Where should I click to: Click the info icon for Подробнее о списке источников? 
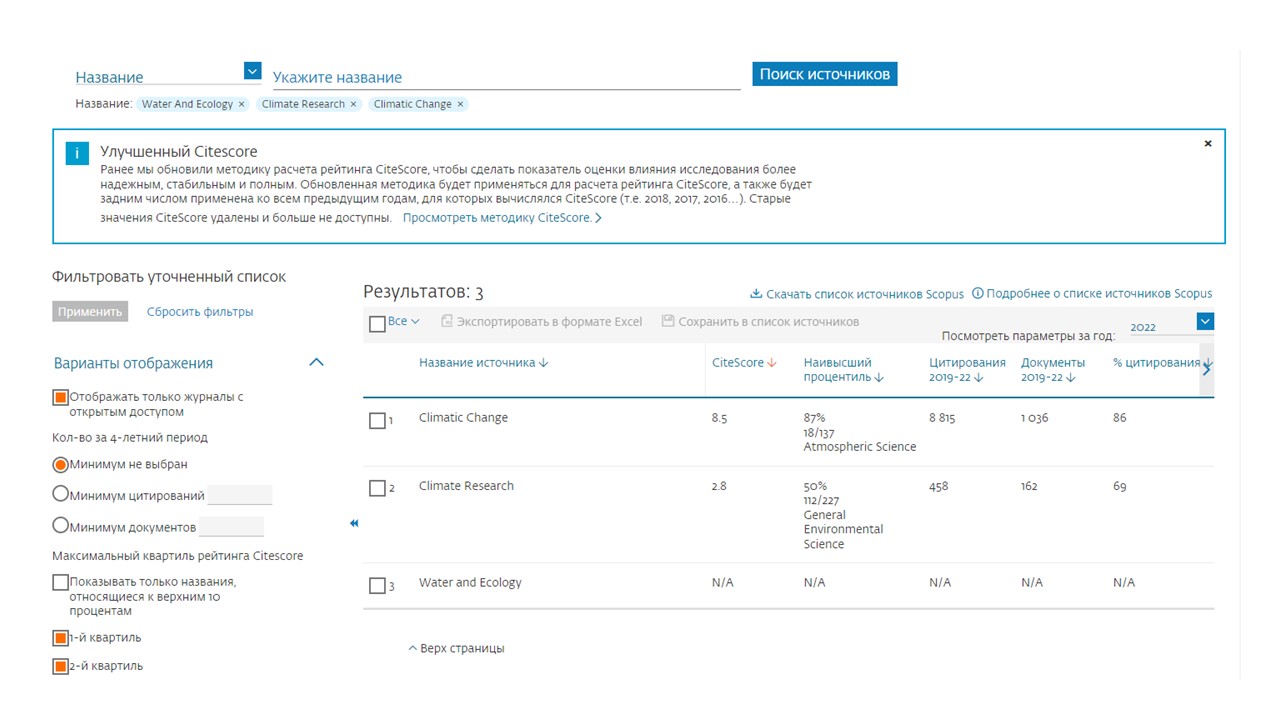click(x=977, y=294)
